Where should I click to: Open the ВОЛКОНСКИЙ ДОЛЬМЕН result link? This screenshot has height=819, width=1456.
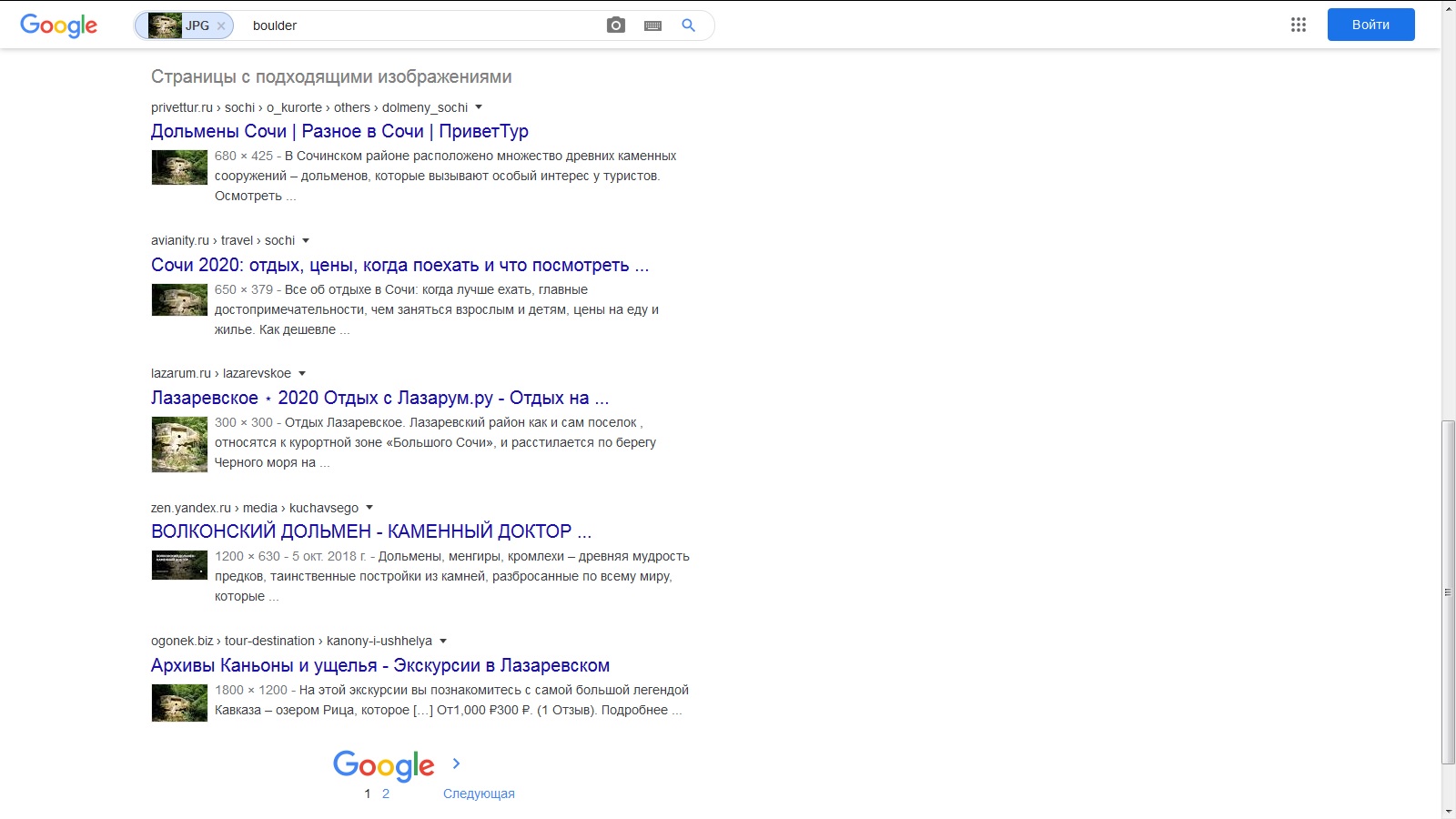pyautogui.click(x=371, y=531)
